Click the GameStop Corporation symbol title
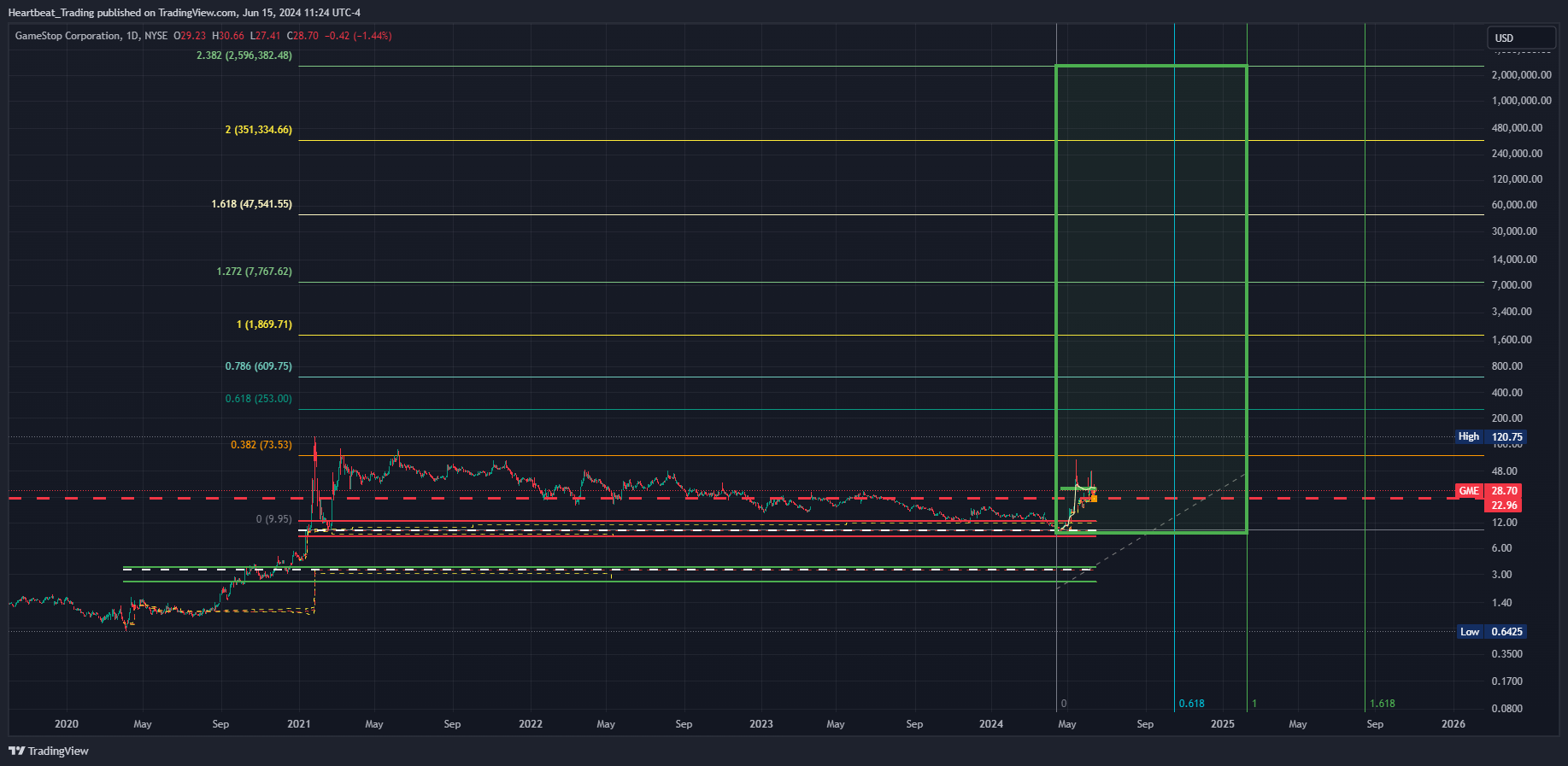The width and height of the screenshot is (1568, 766). click(x=68, y=36)
